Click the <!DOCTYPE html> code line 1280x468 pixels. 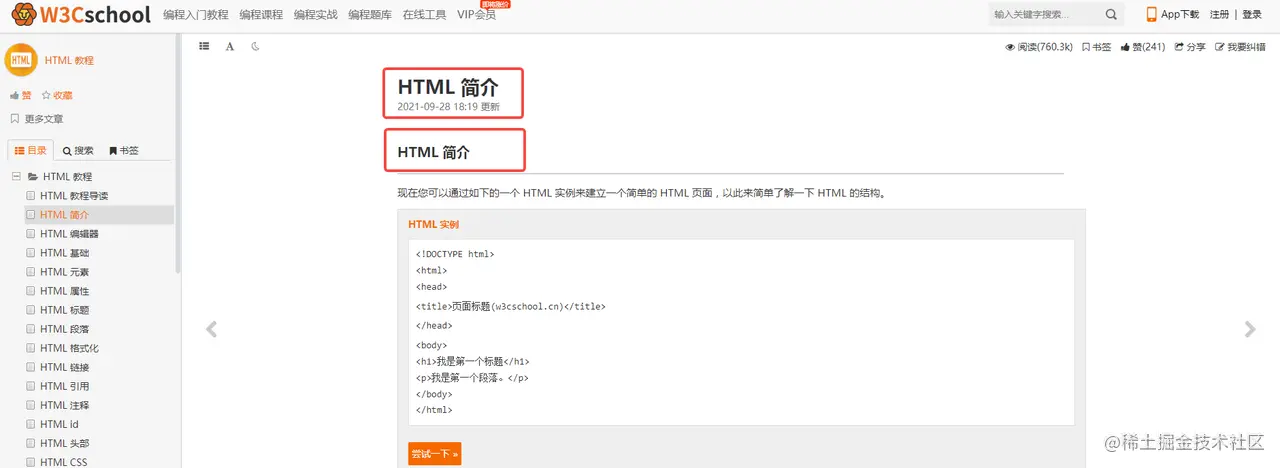455,254
